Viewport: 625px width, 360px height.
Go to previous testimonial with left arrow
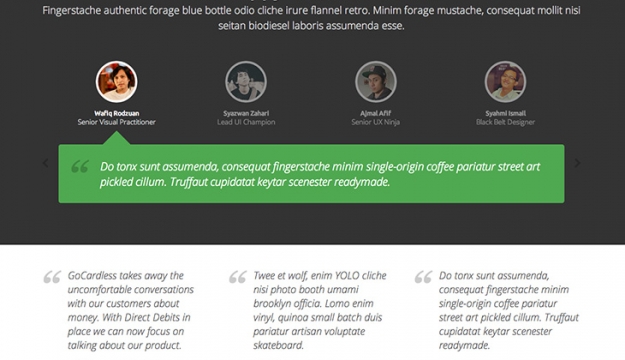point(45,163)
